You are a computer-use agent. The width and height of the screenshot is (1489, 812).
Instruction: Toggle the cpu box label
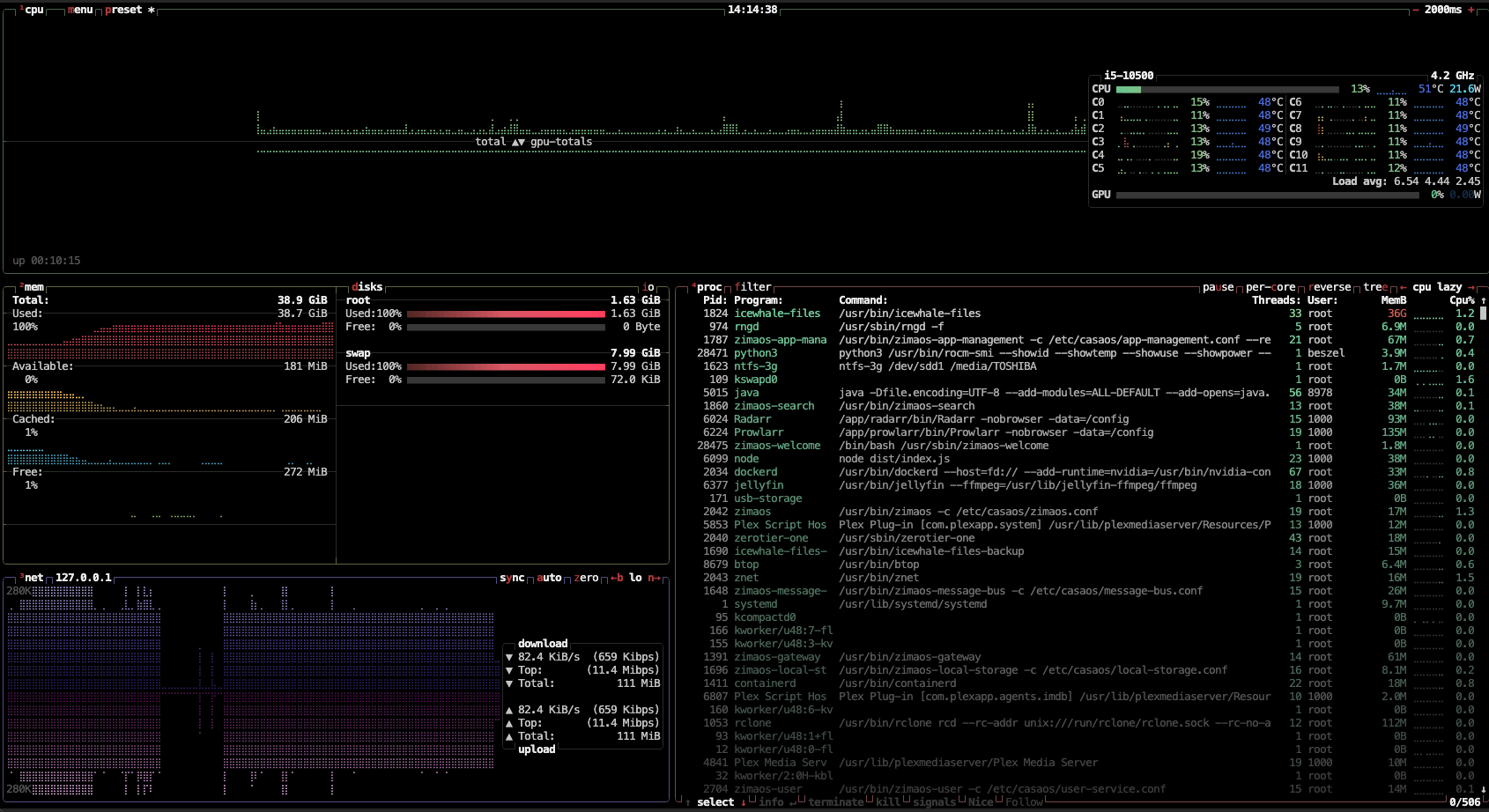tap(32, 10)
